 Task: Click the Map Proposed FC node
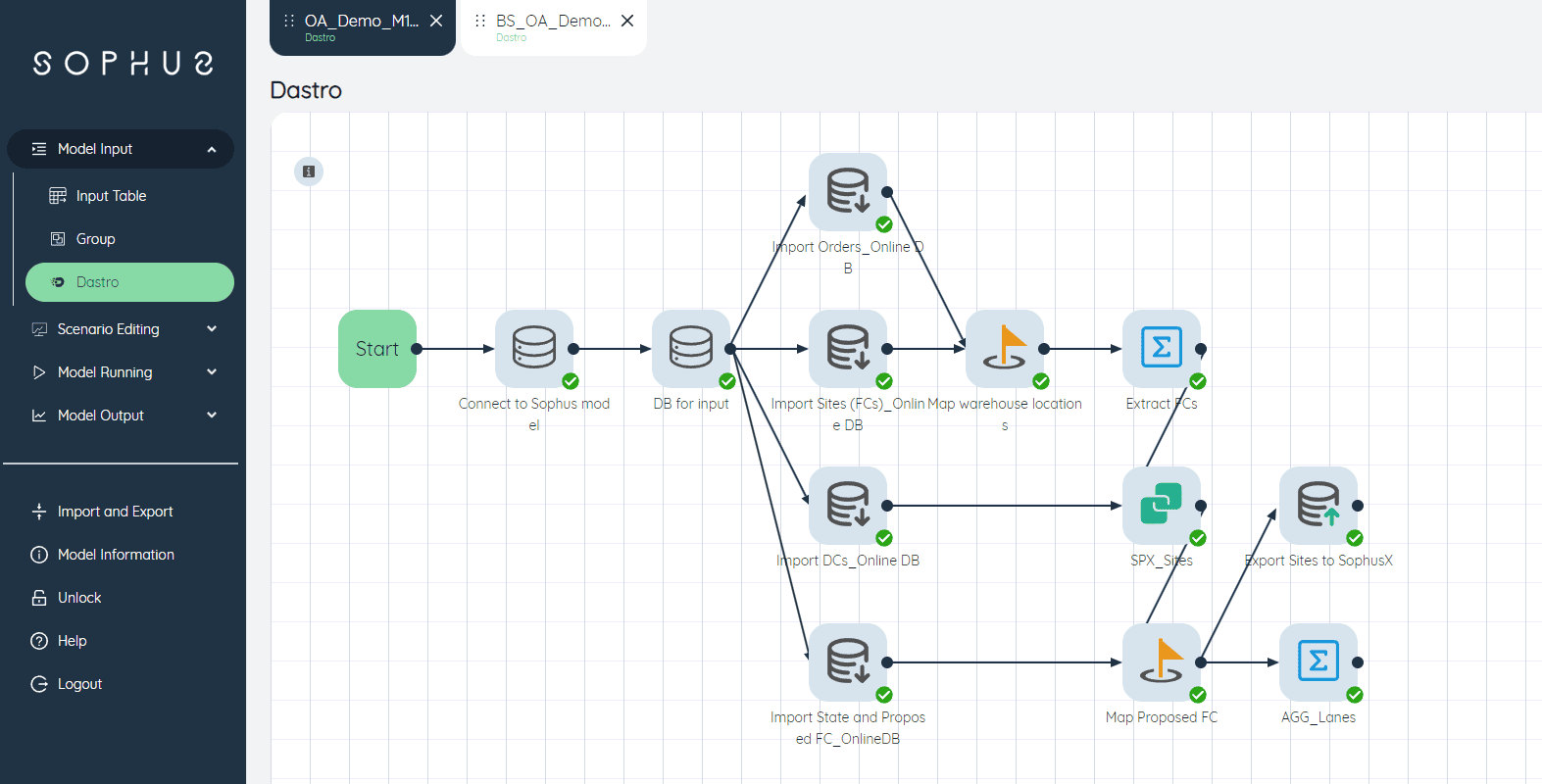click(1161, 661)
